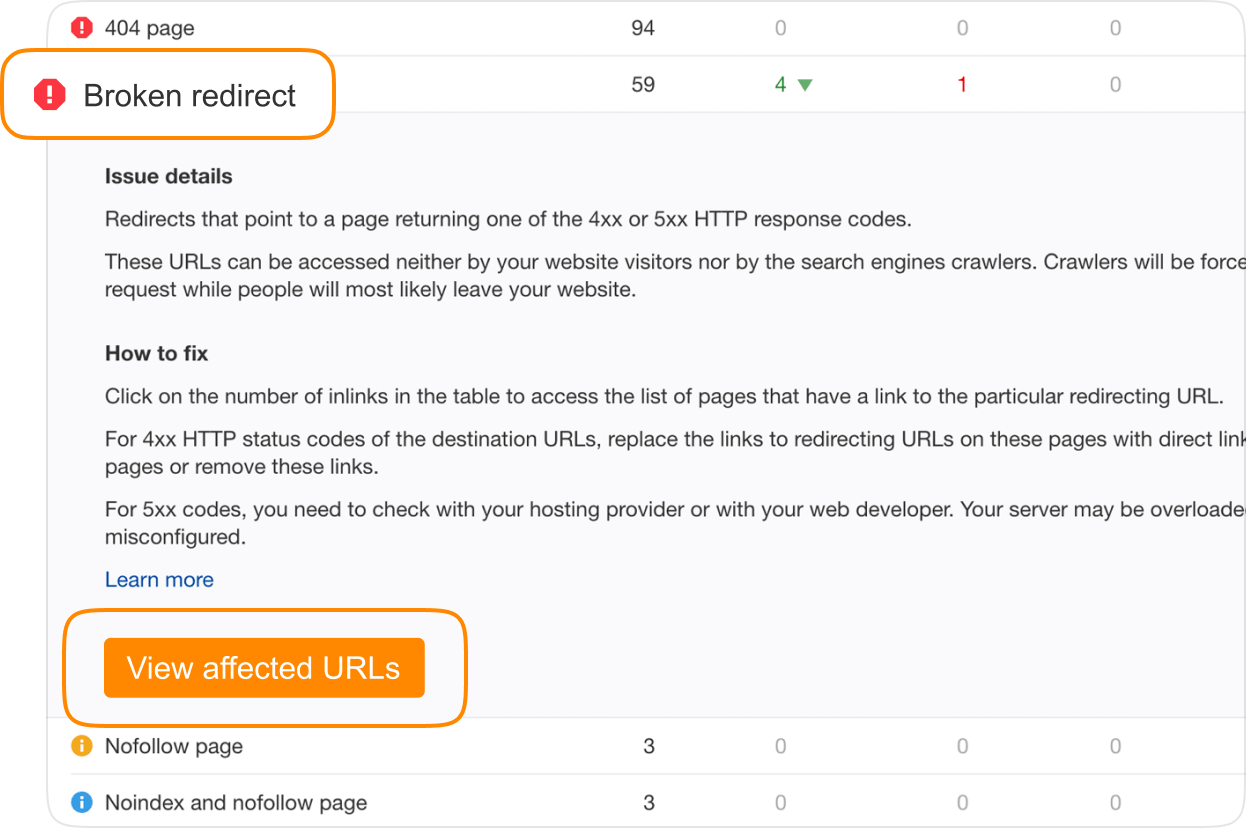Click the Issue details heading
Screen dimensions: 1246x828
(168, 176)
